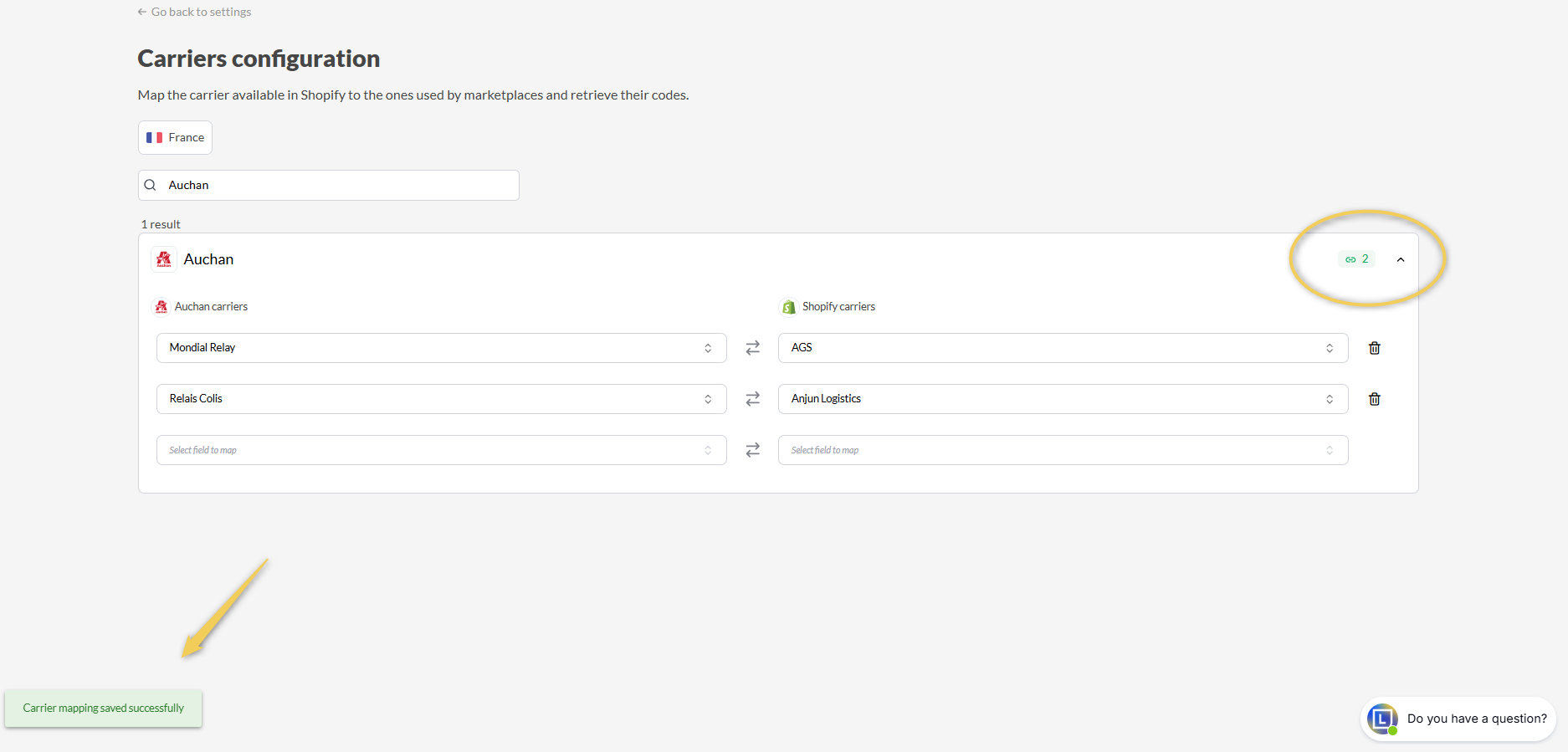1568x752 pixels.
Task: Click the Auchan logo in the result header
Action: (x=164, y=259)
